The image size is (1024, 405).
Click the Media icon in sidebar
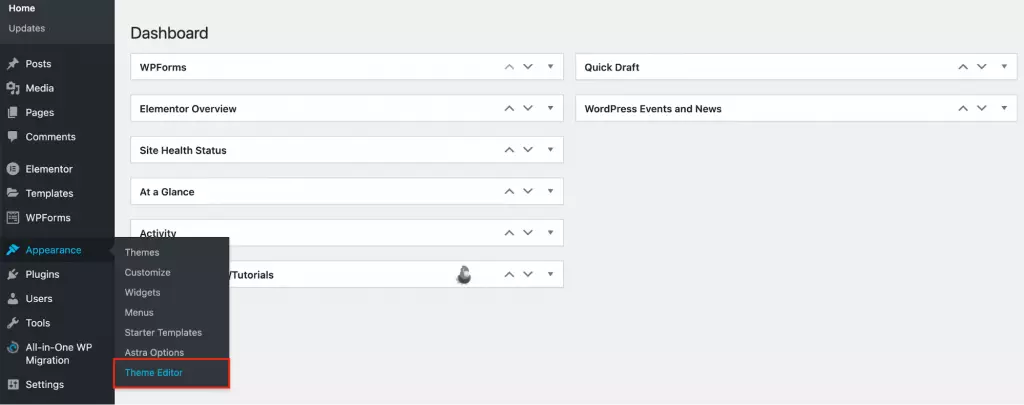[13, 88]
